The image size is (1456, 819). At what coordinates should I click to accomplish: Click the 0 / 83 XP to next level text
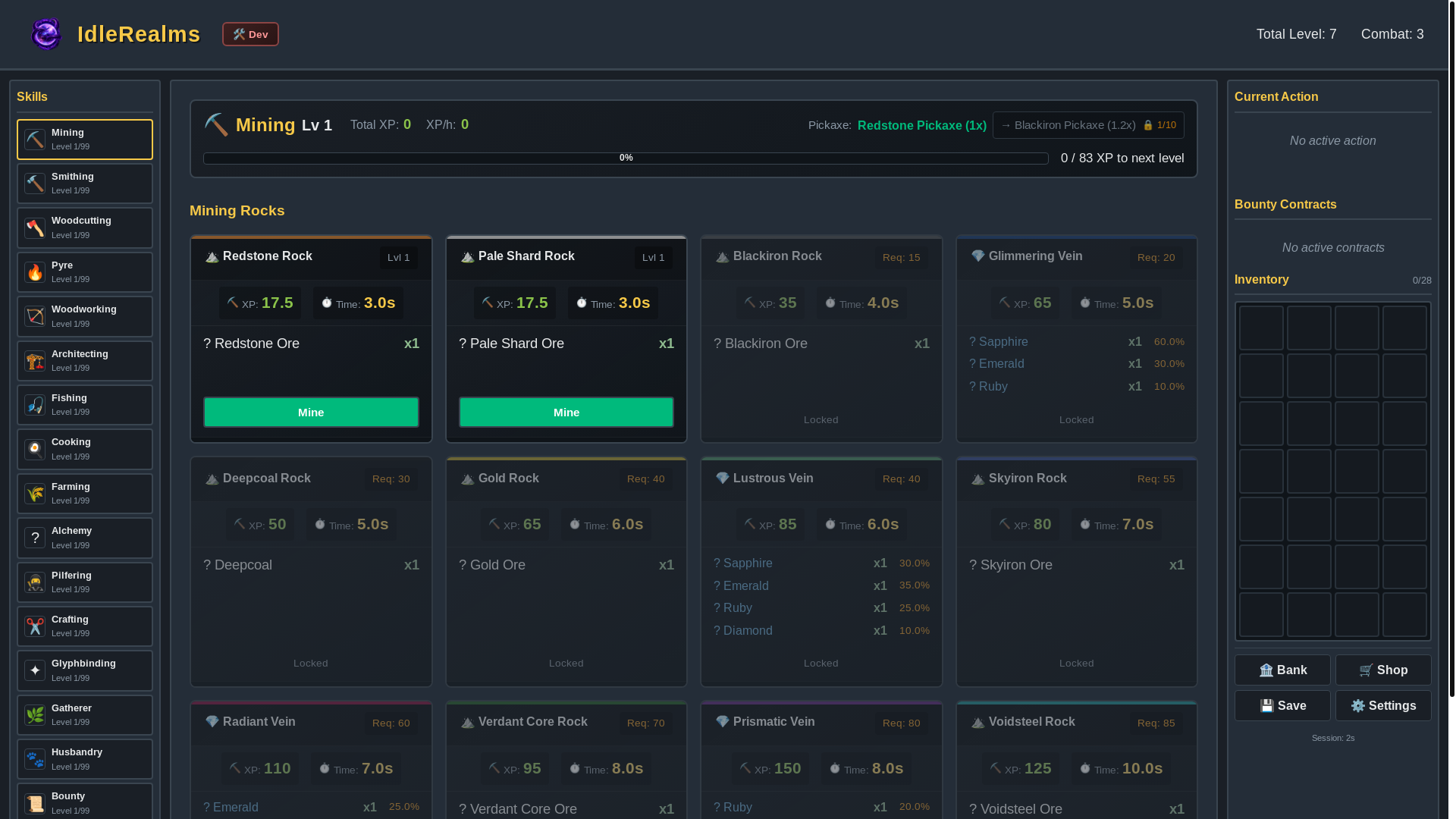1122,158
